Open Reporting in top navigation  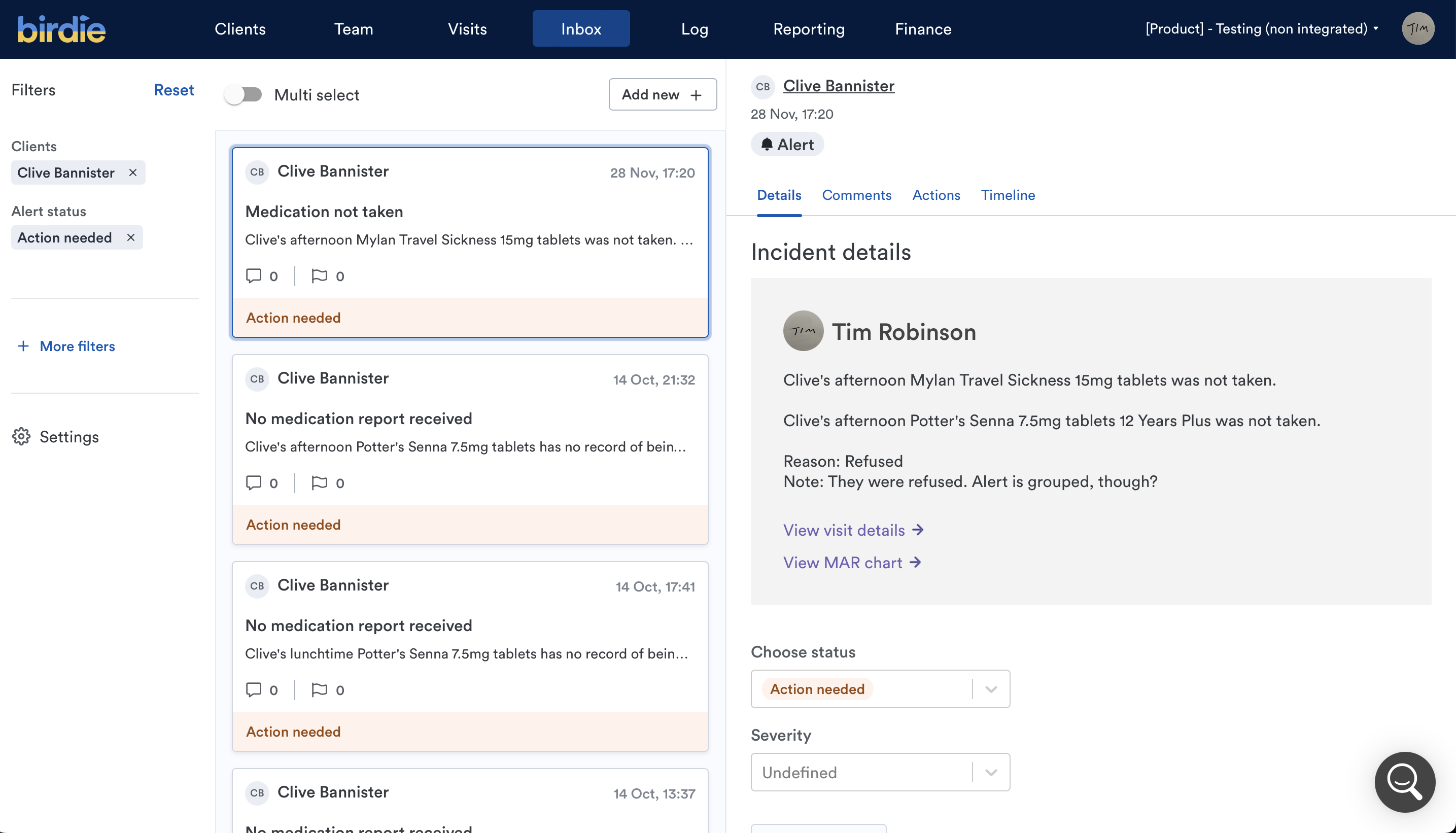808,28
